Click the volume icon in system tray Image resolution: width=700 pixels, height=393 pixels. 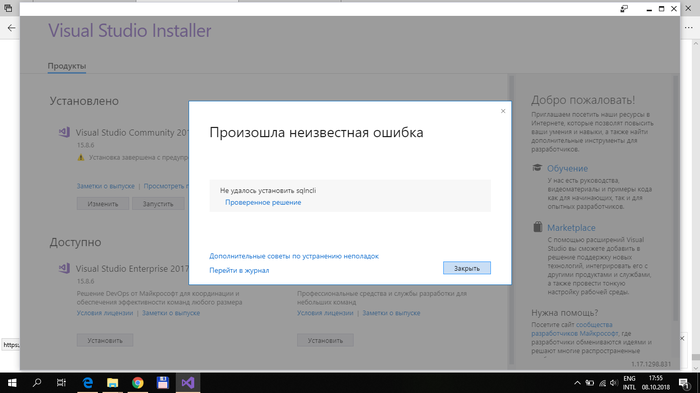coord(614,383)
